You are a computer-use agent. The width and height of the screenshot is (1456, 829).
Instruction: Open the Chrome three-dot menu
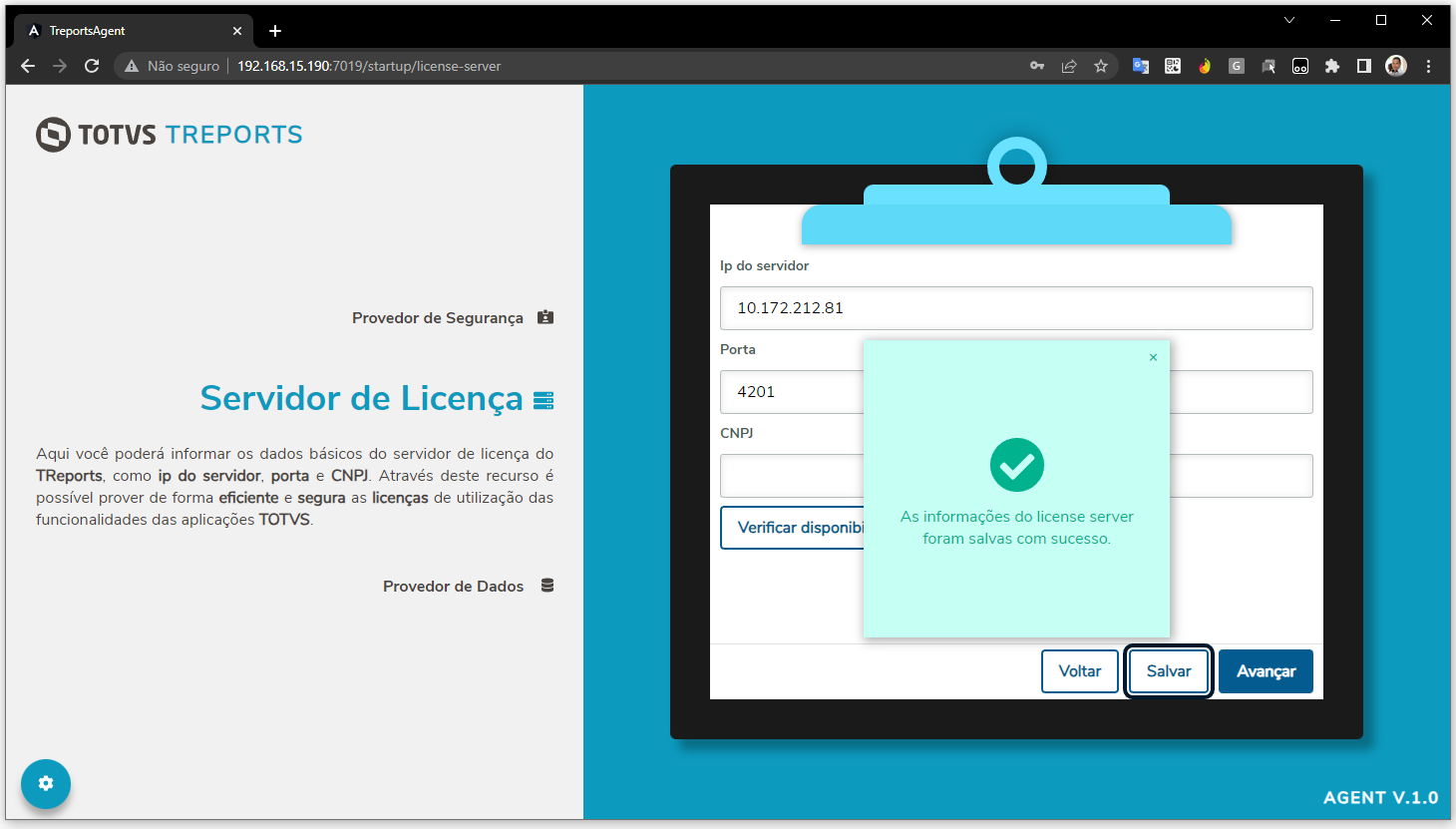pos(1428,66)
